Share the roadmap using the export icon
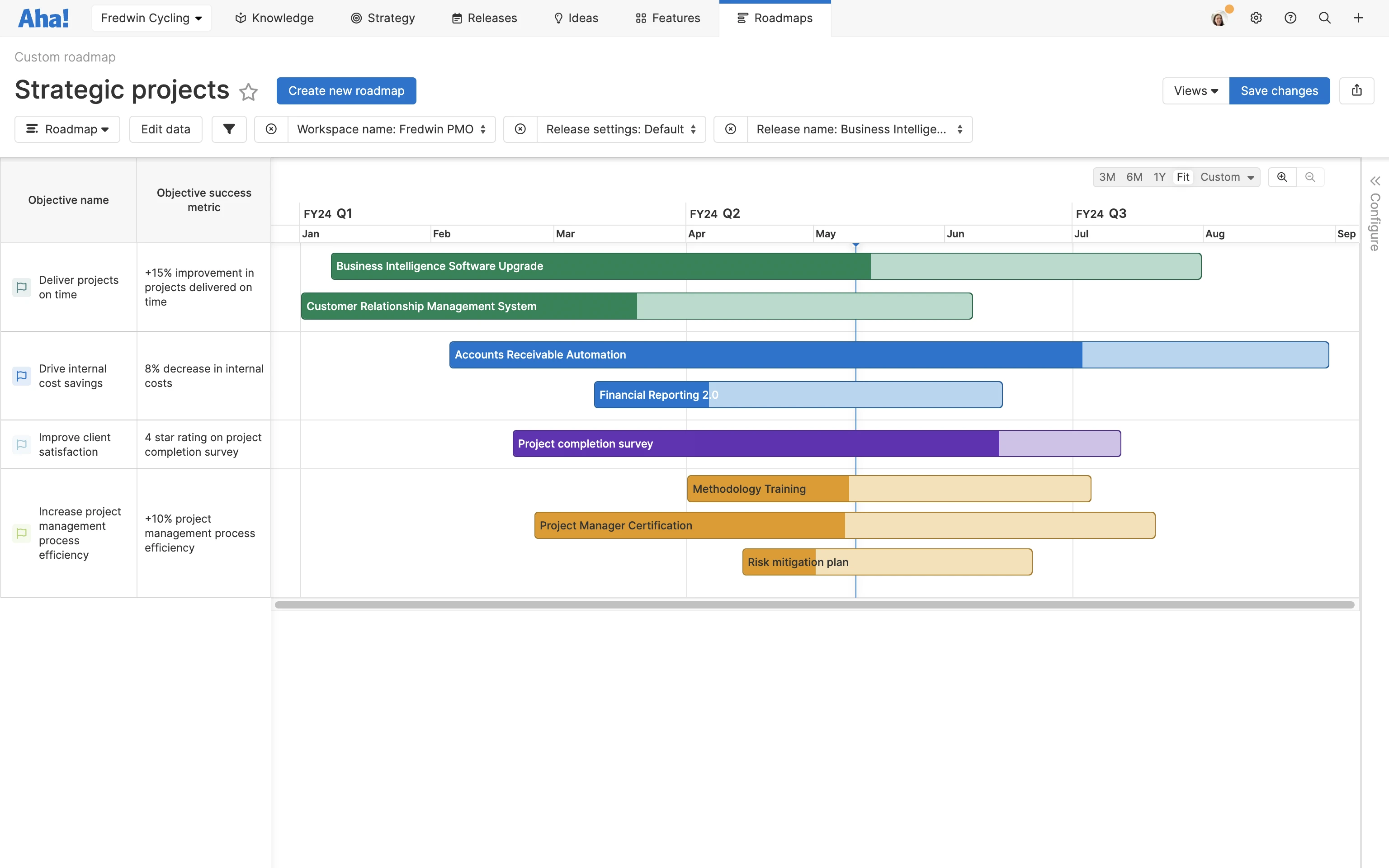The image size is (1389, 868). [x=1357, y=90]
